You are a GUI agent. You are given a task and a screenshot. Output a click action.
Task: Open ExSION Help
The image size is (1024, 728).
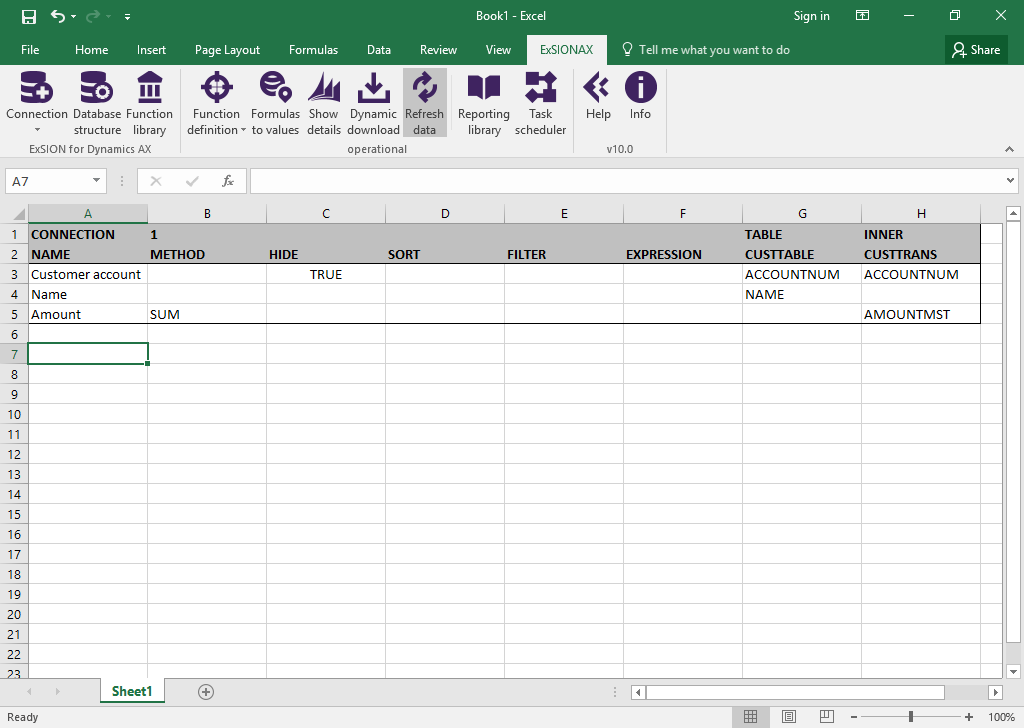click(598, 97)
